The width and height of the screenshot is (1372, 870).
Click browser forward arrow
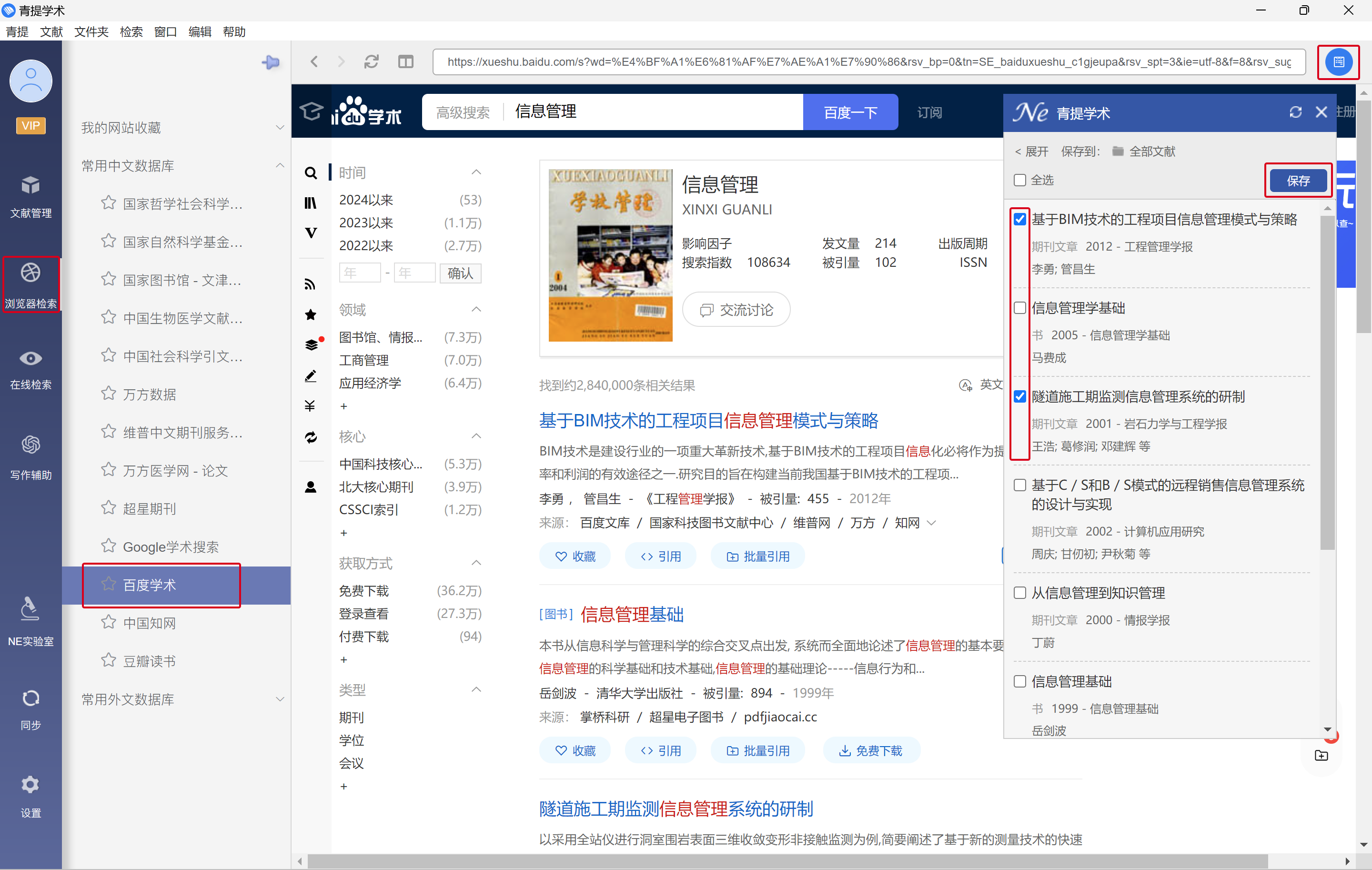341,61
